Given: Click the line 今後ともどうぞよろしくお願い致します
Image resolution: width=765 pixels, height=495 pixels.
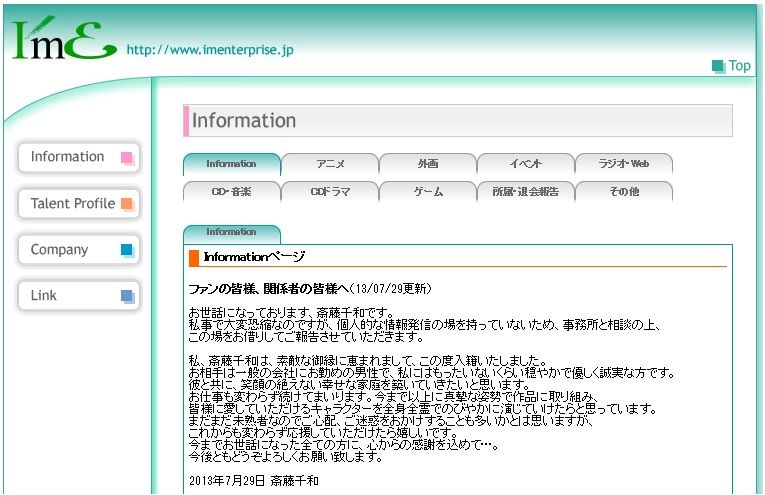Looking at the screenshot, I should pos(285,457).
